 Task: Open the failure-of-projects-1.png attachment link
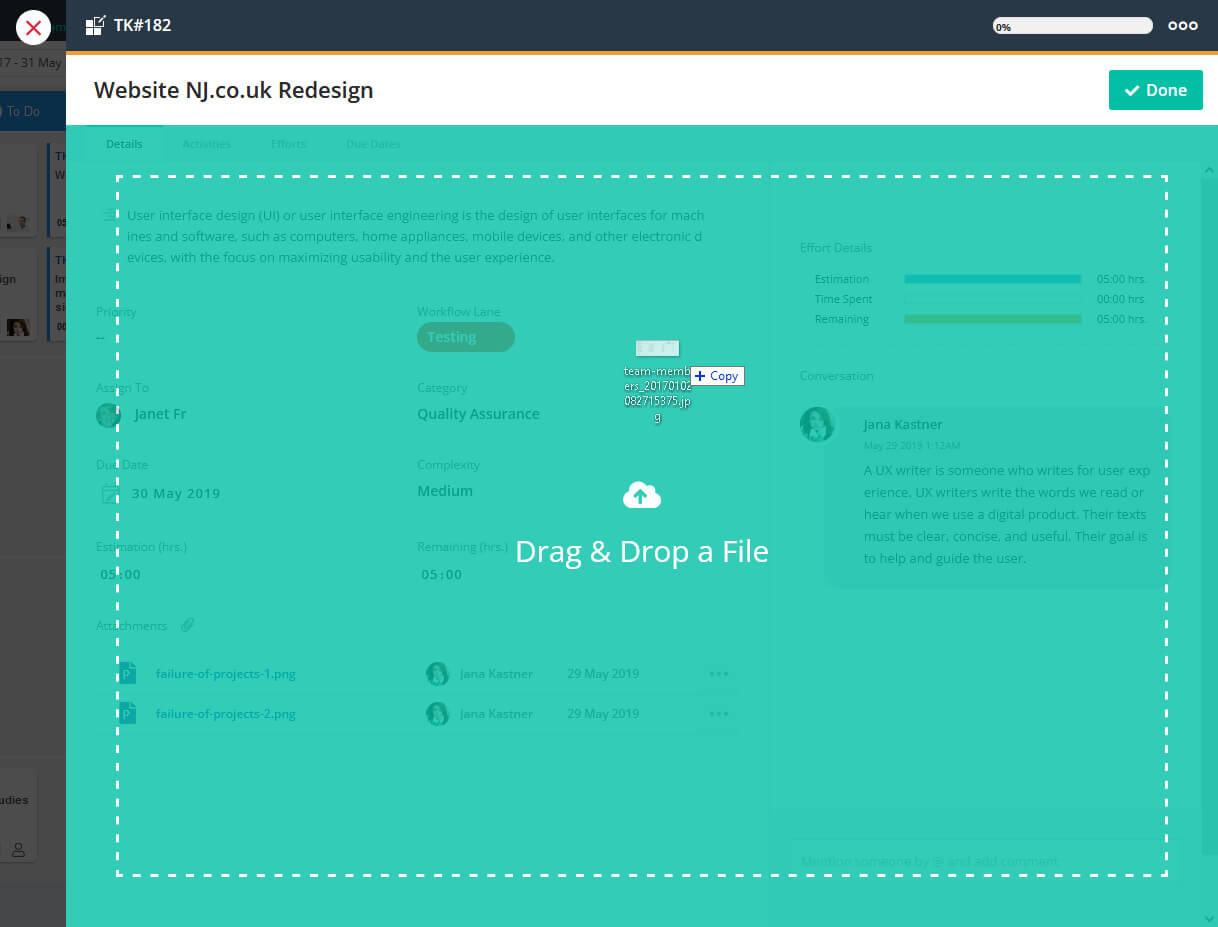[225, 673]
